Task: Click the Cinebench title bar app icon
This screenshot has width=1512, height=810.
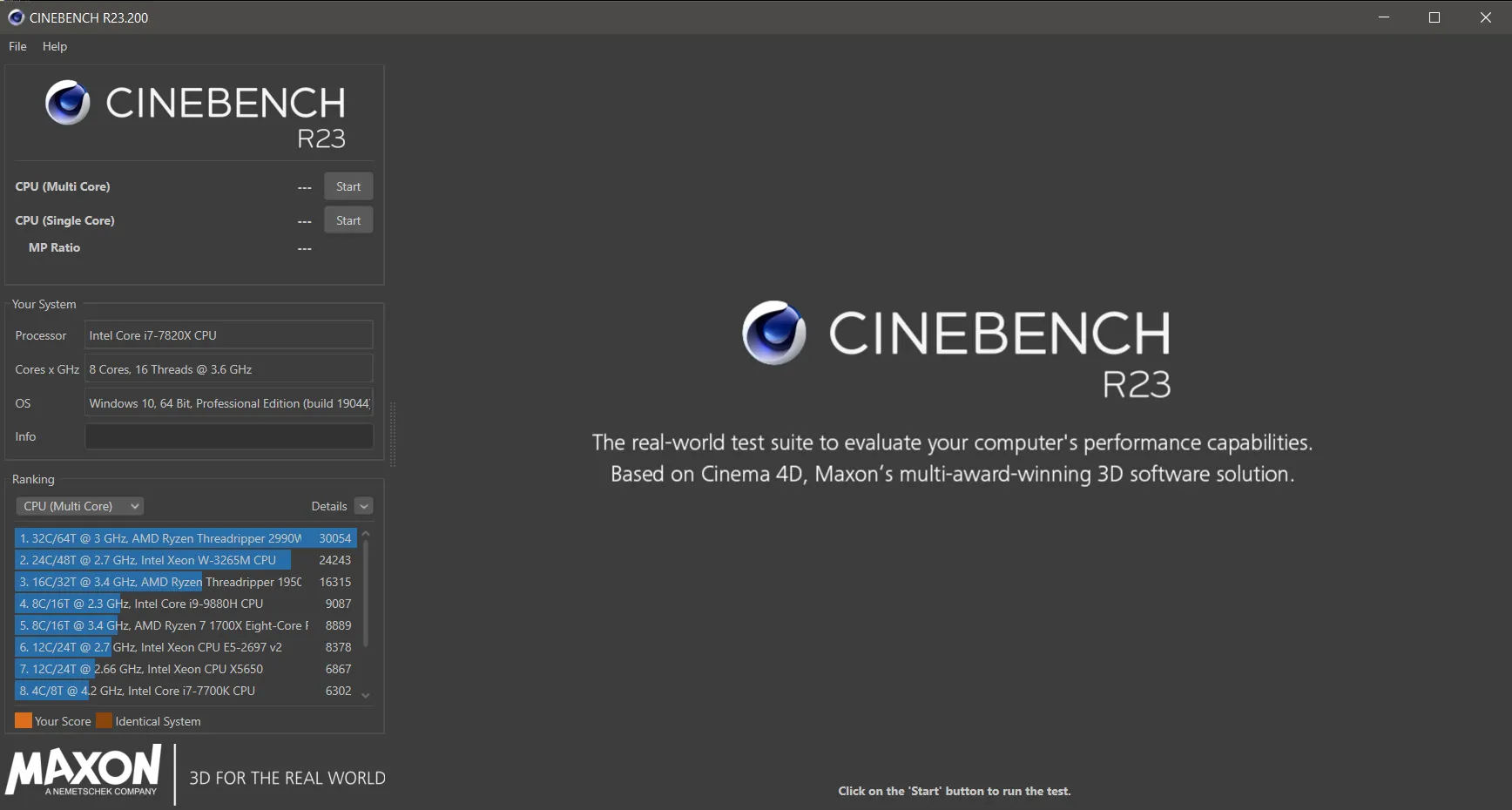Action: pyautogui.click(x=16, y=17)
